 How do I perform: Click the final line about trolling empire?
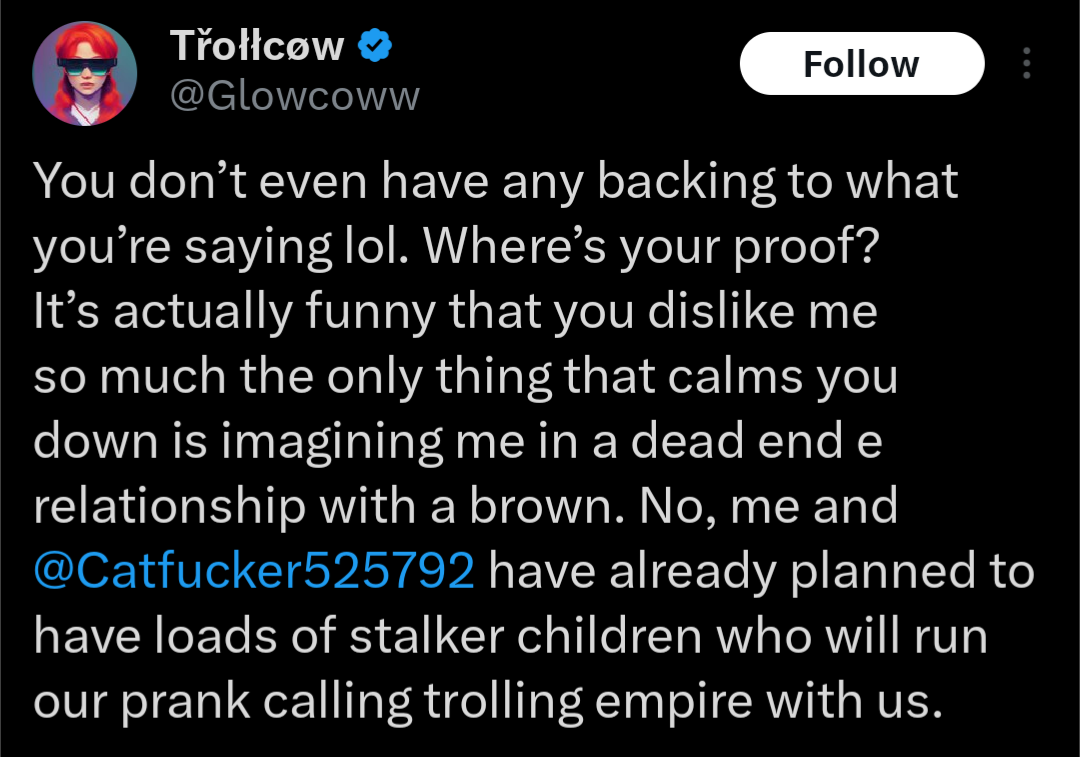(488, 702)
